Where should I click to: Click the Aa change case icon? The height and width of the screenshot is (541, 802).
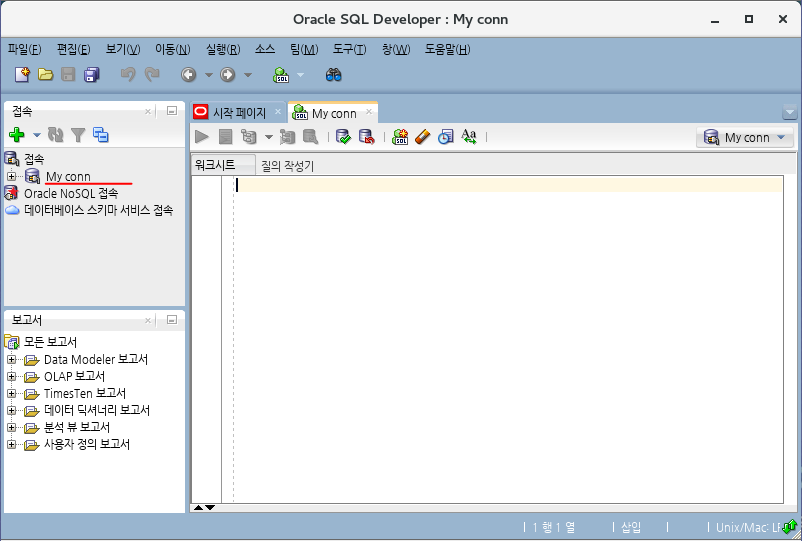pos(469,137)
